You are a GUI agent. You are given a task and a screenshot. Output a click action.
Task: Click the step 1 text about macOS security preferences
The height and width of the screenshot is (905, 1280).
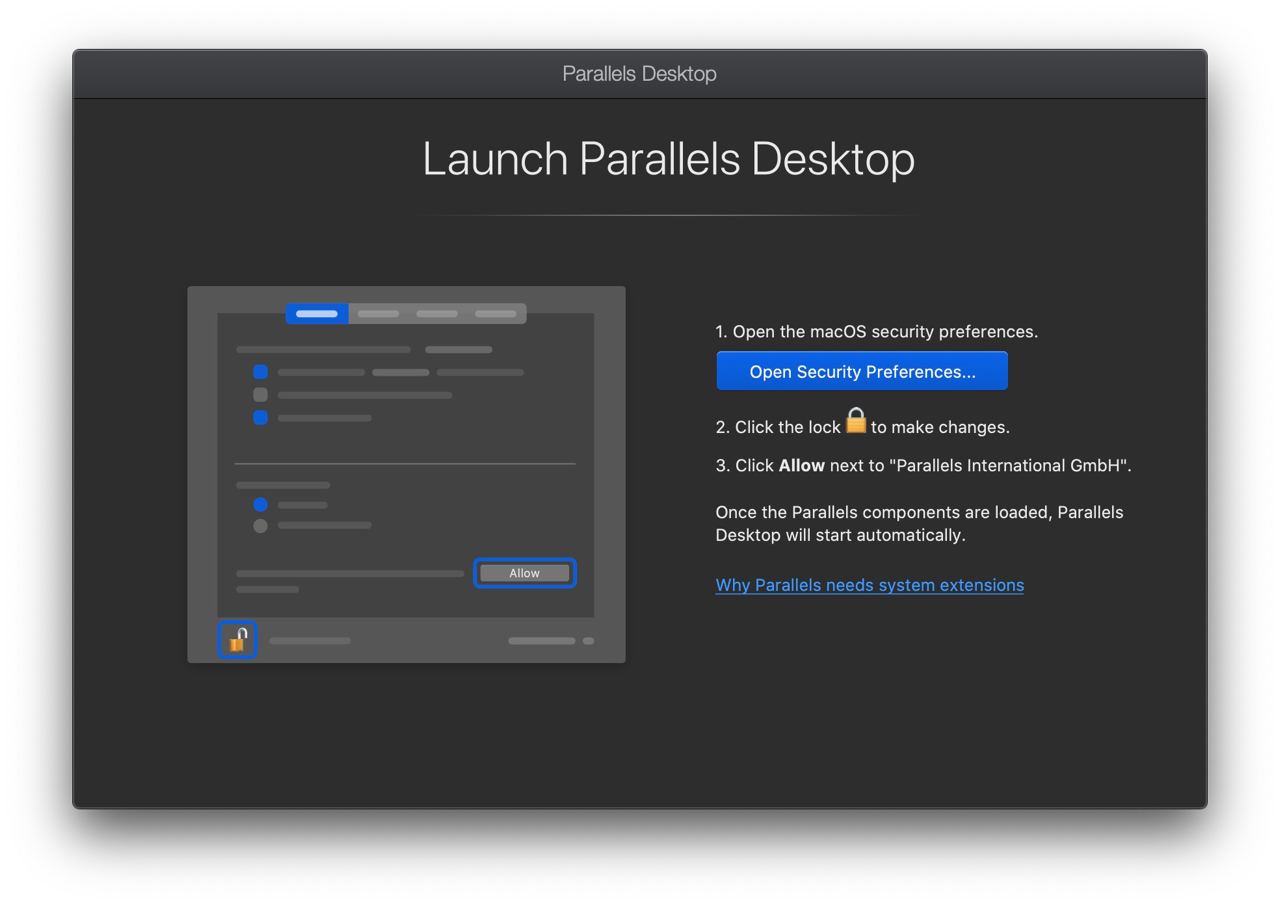click(x=877, y=332)
